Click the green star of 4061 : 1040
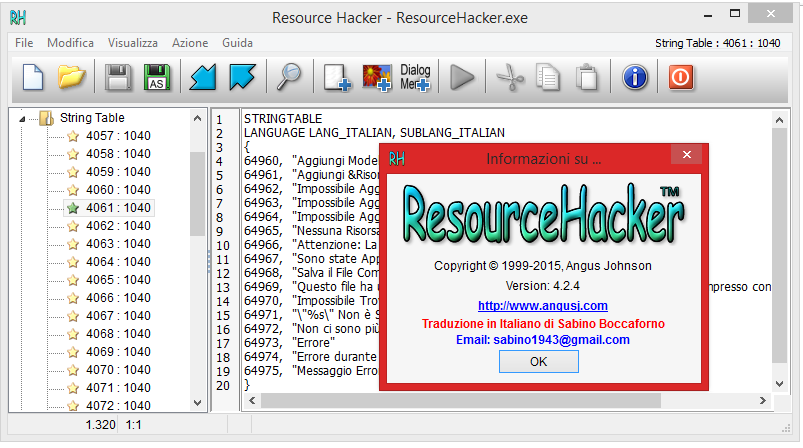 [x=73, y=208]
